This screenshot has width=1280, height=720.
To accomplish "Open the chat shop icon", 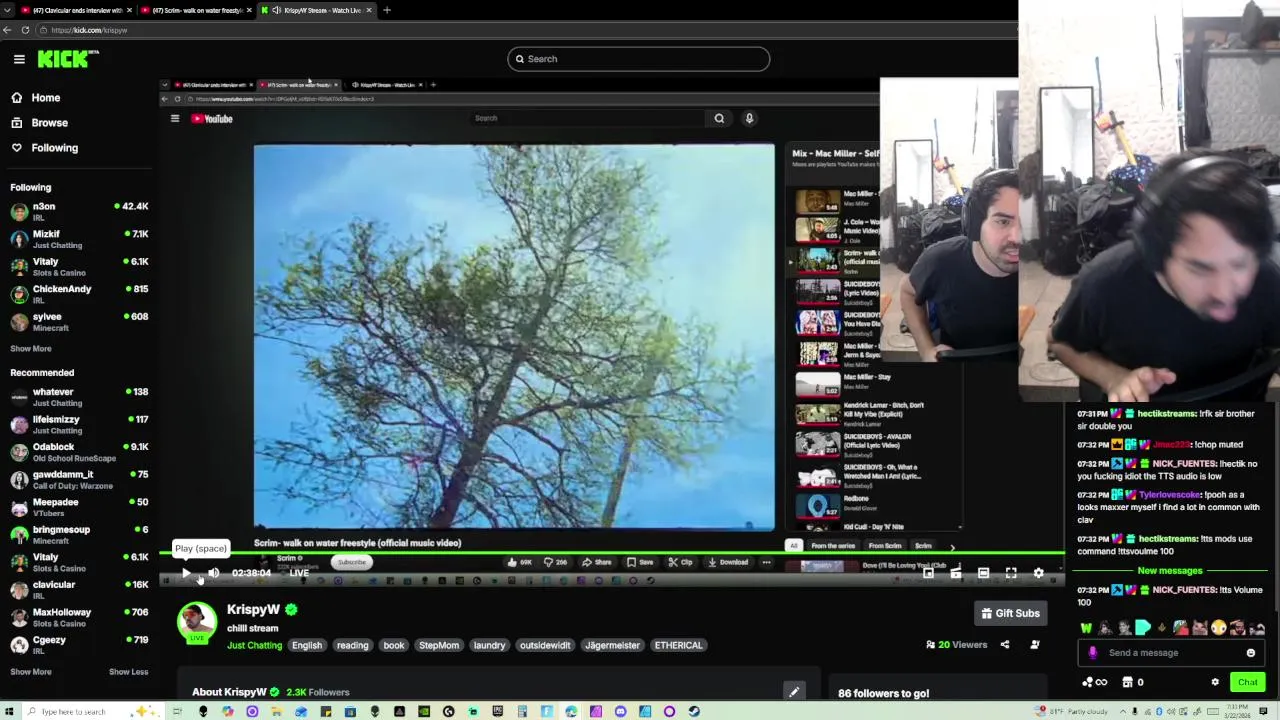I will [1127, 682].
